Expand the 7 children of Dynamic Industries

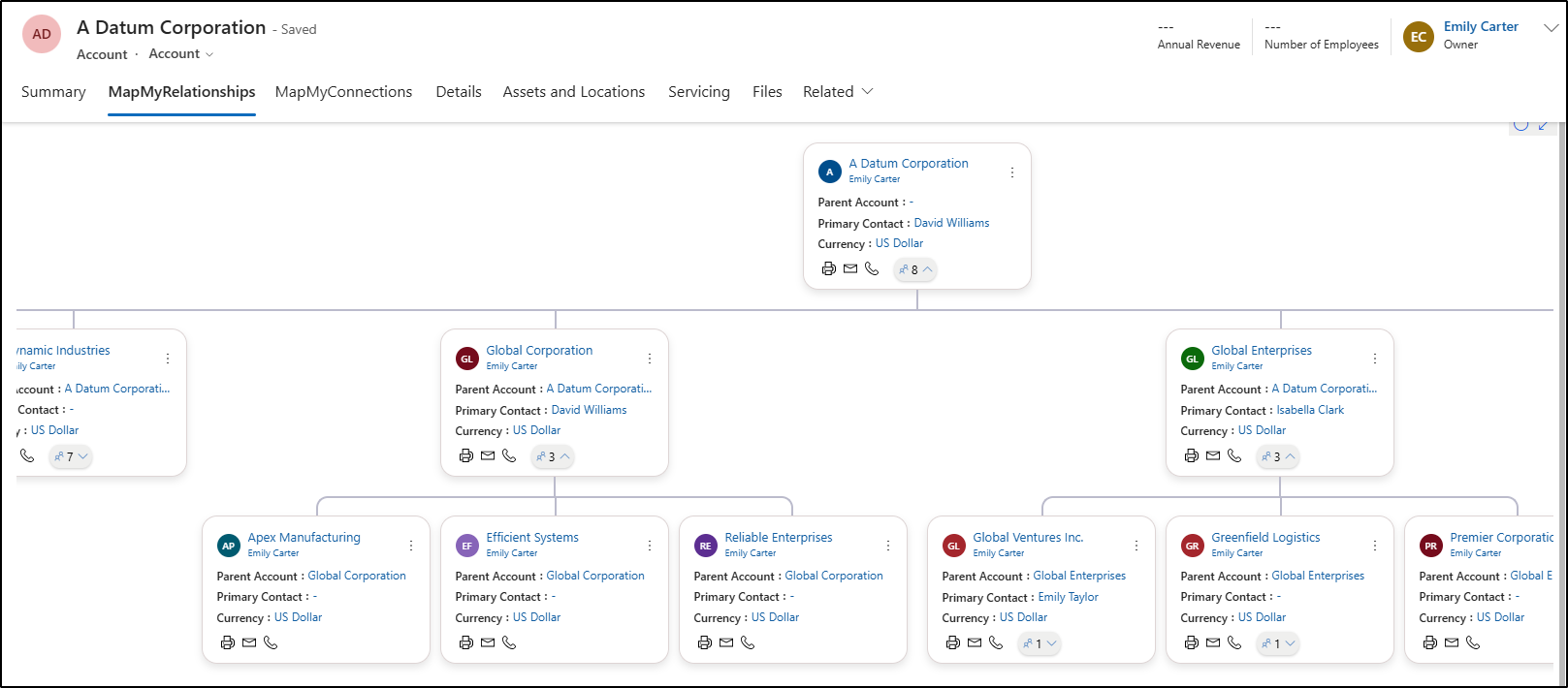tap(71, 456)
